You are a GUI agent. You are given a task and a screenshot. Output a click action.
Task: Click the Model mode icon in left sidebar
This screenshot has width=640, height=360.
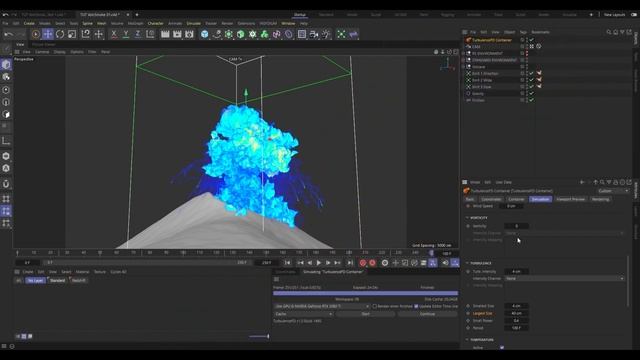pyautogui.click(x=6, y=64)
